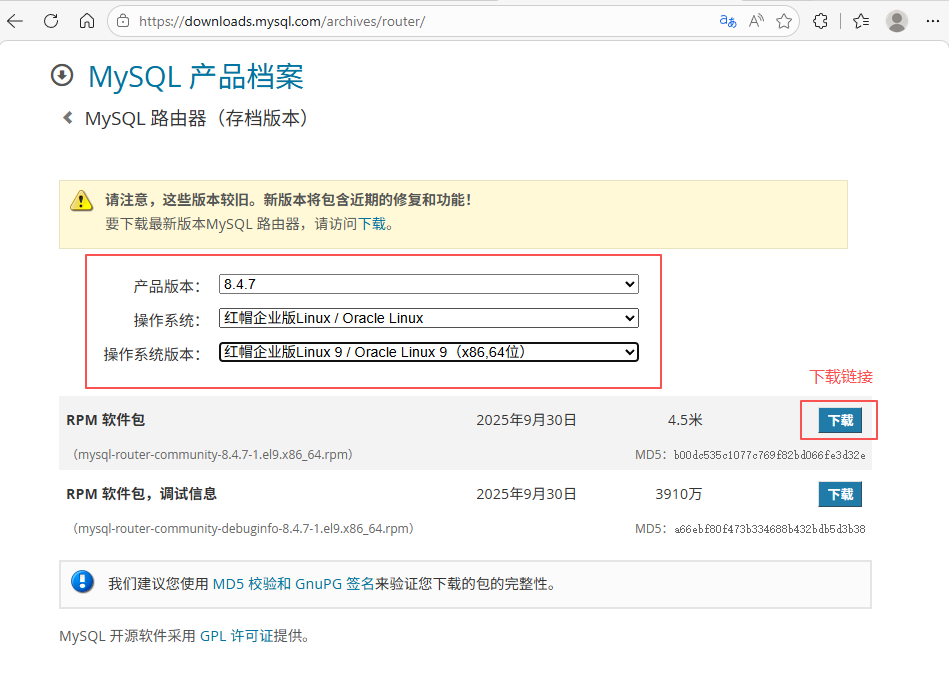Open the browser settings ellipsis menu
This screenshot has height=680, width=949.
933,21
